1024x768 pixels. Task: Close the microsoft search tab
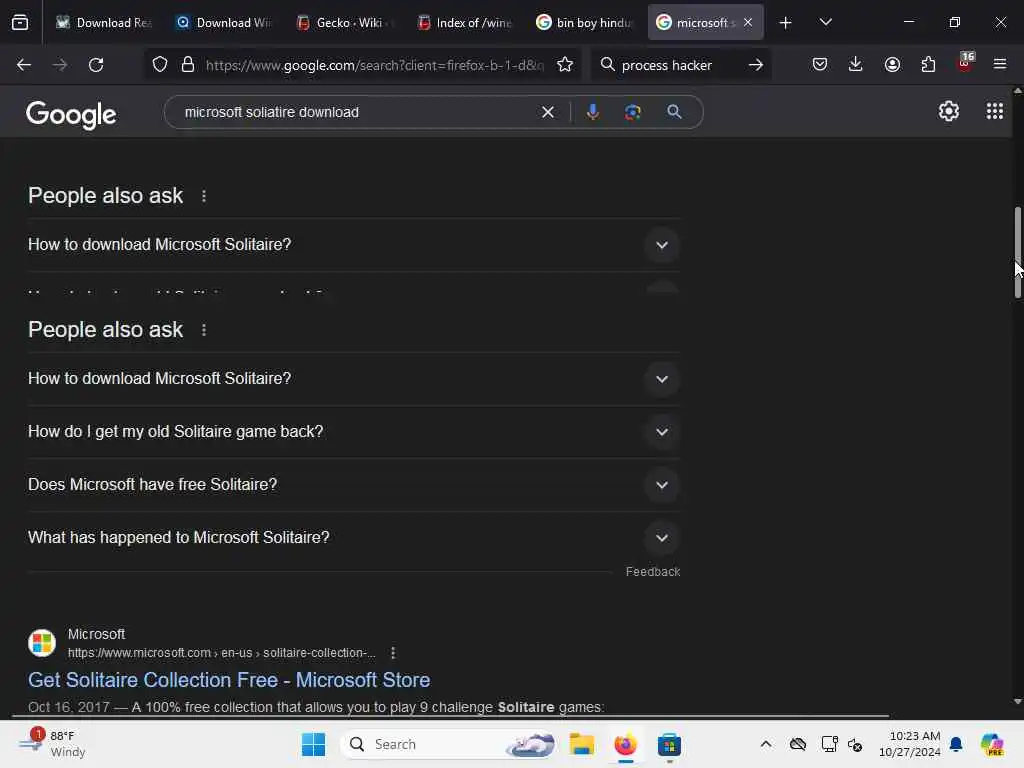(748, 23)
